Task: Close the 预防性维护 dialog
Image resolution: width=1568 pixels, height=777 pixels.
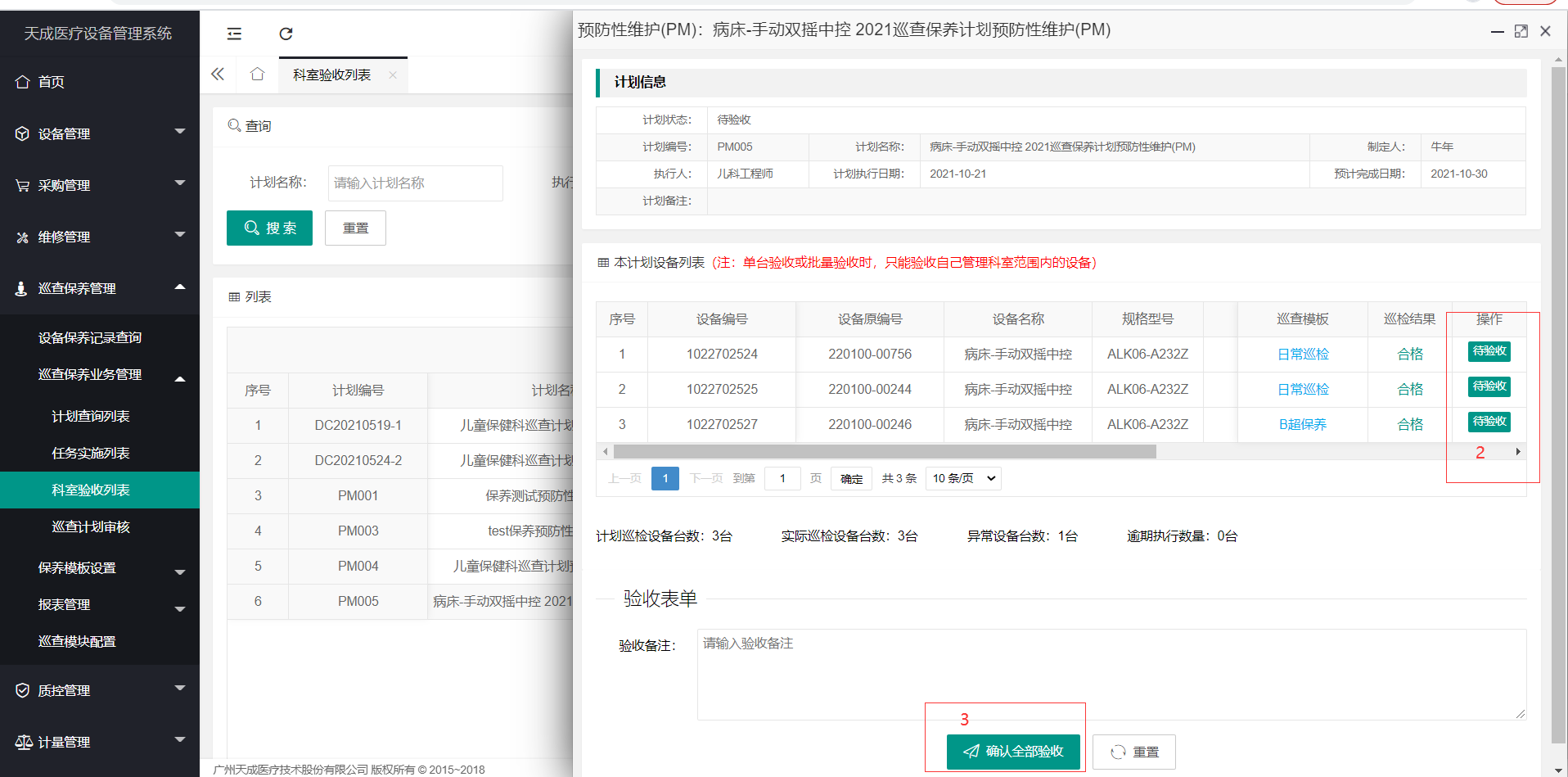Action: coord(1545,31)
